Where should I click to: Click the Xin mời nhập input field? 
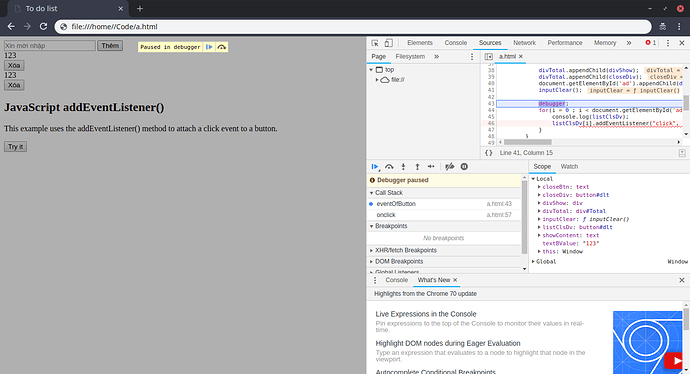[50, 46]
